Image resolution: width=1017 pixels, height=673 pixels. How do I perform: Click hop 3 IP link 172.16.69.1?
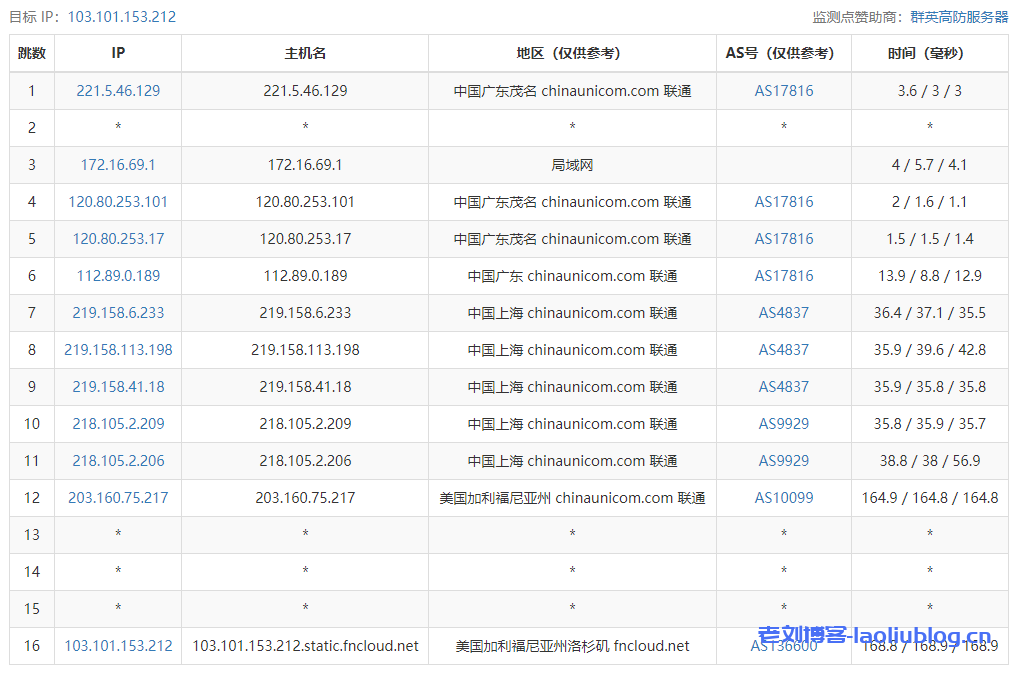coord(118,165)
